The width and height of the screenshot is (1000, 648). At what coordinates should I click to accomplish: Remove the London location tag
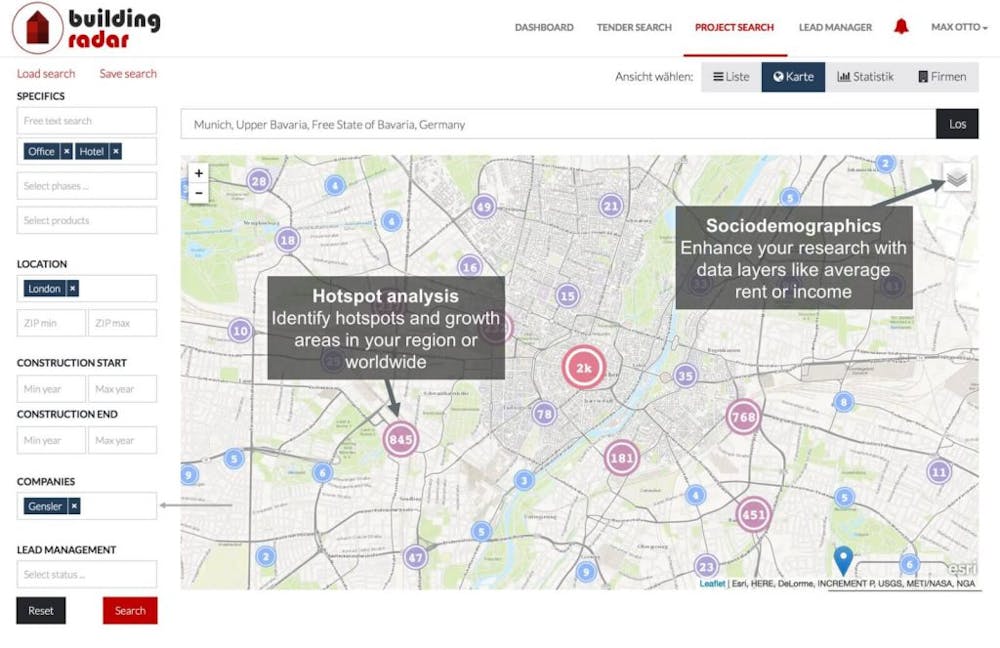coord(73,288)
